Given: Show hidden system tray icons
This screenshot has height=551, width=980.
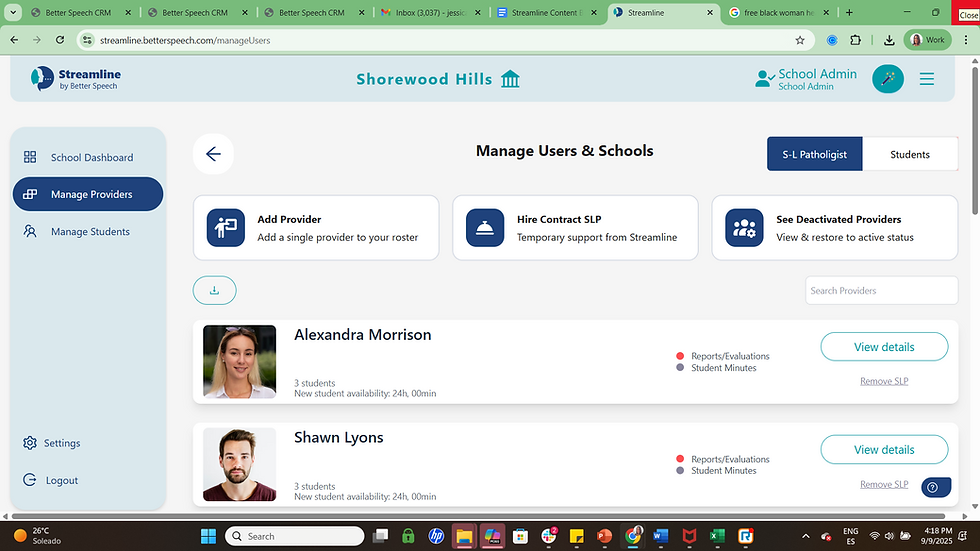Looking at the screenshot, I should (x=806, y=536).
